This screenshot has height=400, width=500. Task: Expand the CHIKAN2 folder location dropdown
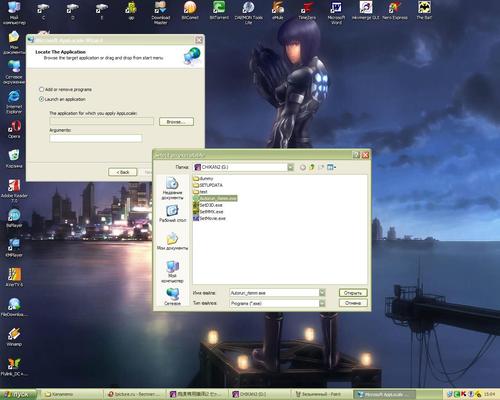(x=290, y=167)
